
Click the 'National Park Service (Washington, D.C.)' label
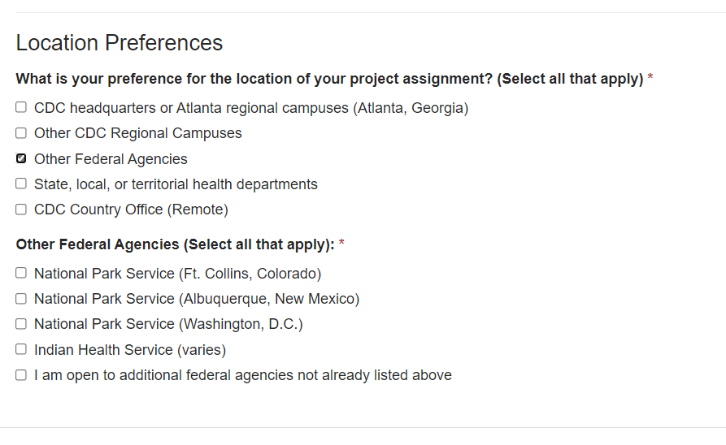pos(168,324)
